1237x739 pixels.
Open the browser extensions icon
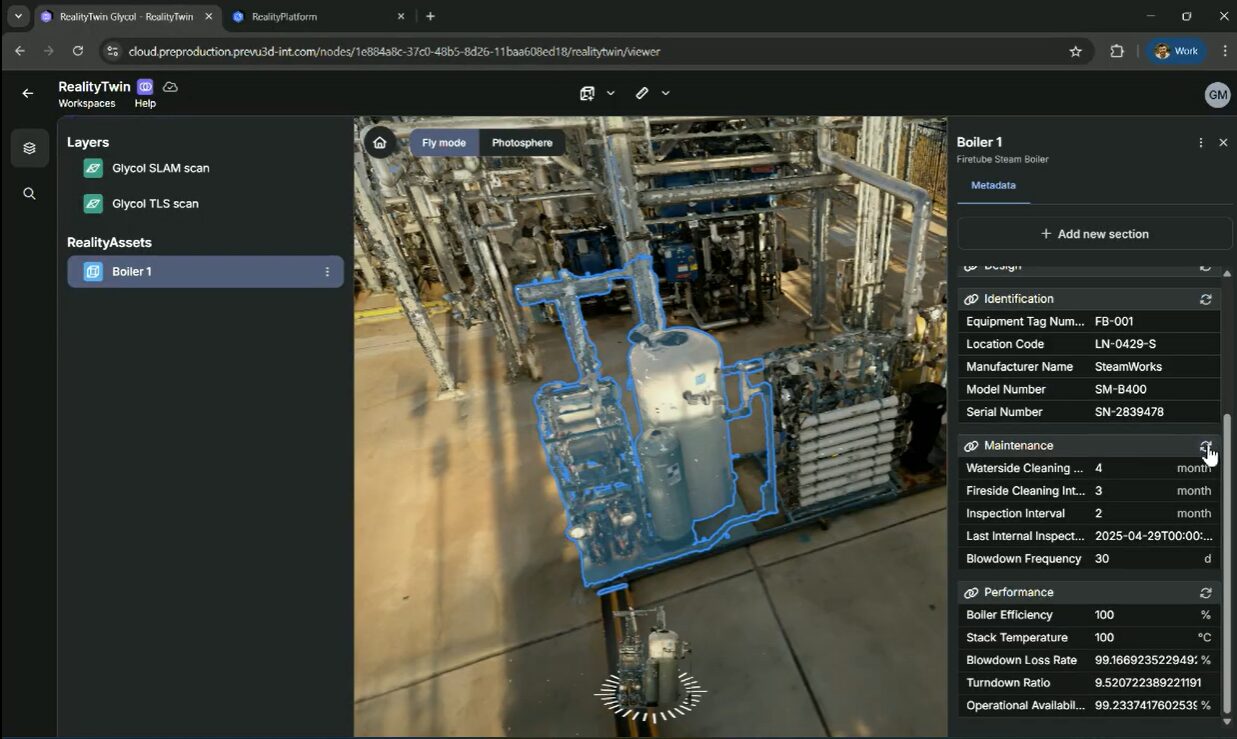pyautogui.click(x=1117, y=51)
